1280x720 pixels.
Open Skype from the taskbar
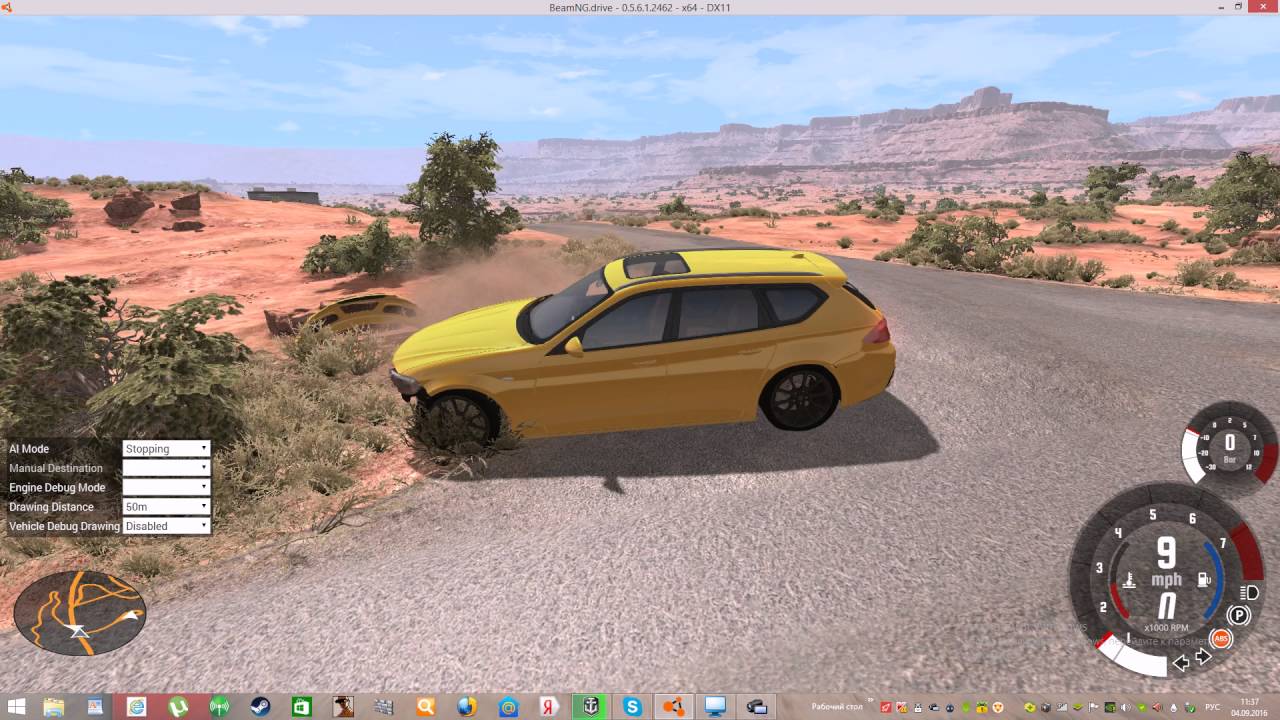point(632,707)
